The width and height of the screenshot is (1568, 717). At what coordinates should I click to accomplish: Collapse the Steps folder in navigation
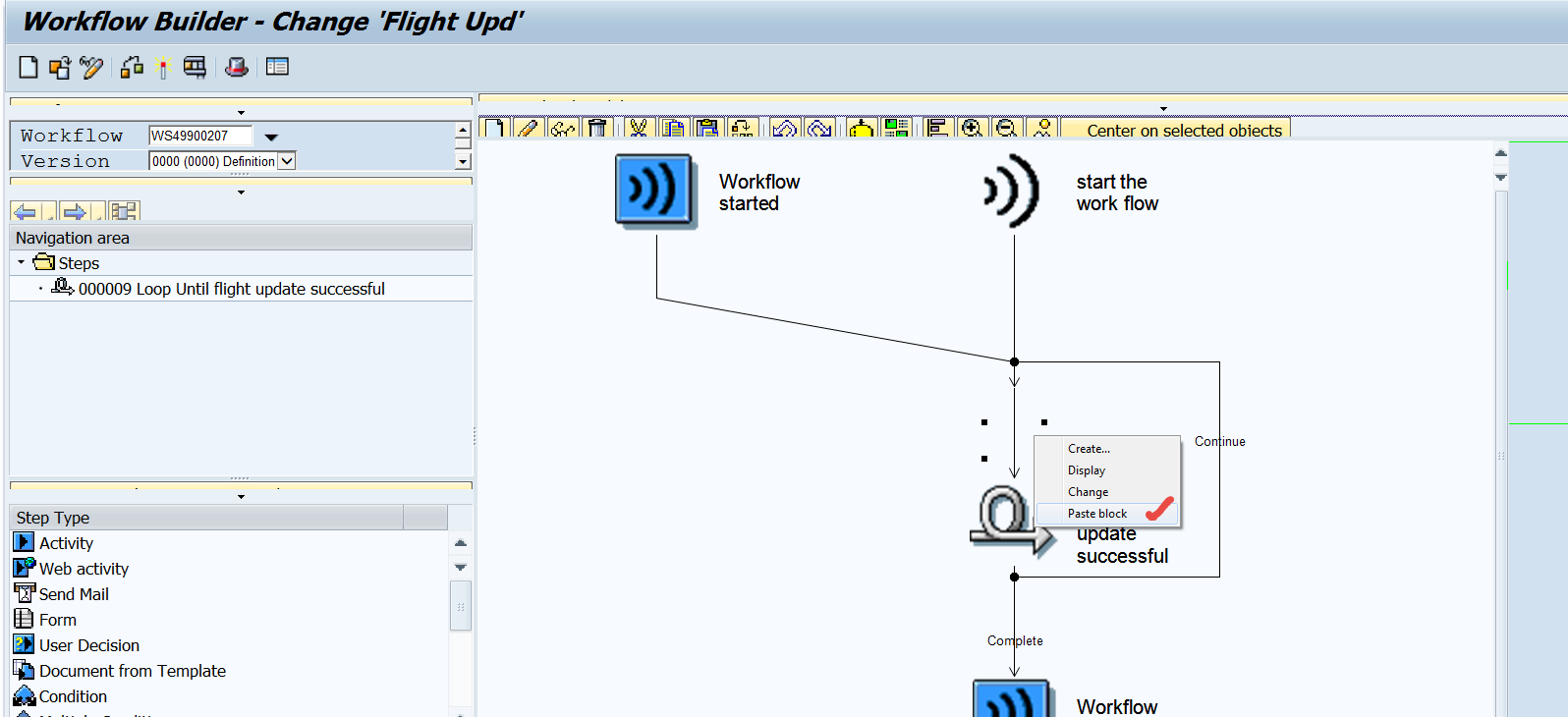(21, 262)
